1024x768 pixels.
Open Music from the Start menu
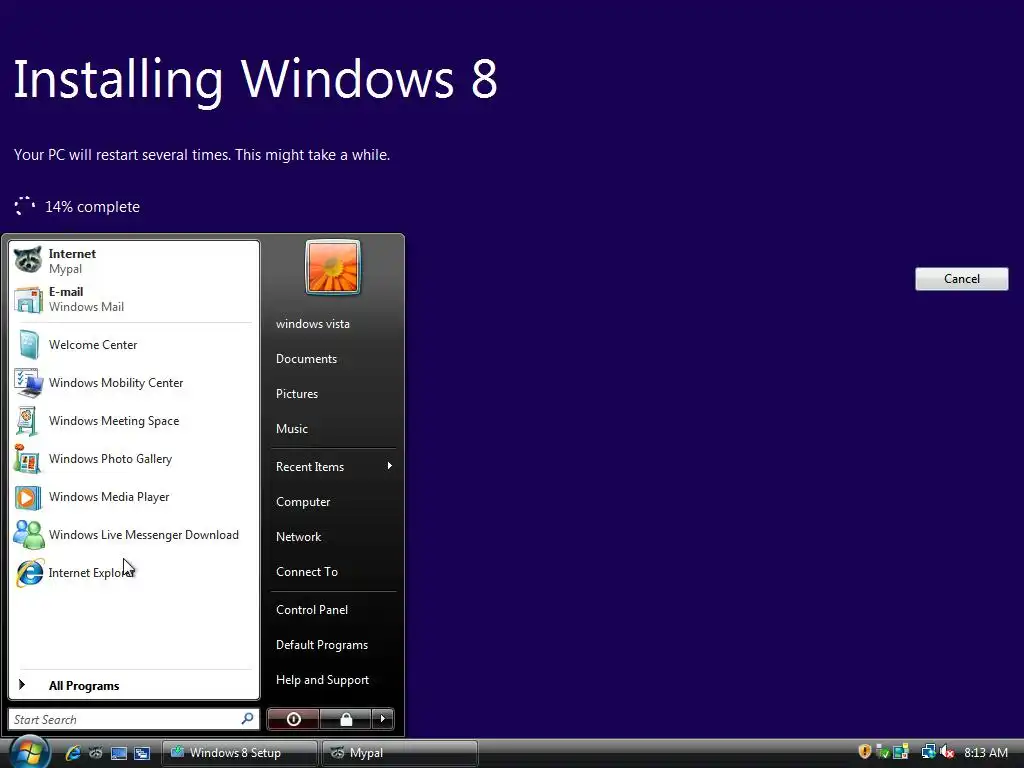333,428
